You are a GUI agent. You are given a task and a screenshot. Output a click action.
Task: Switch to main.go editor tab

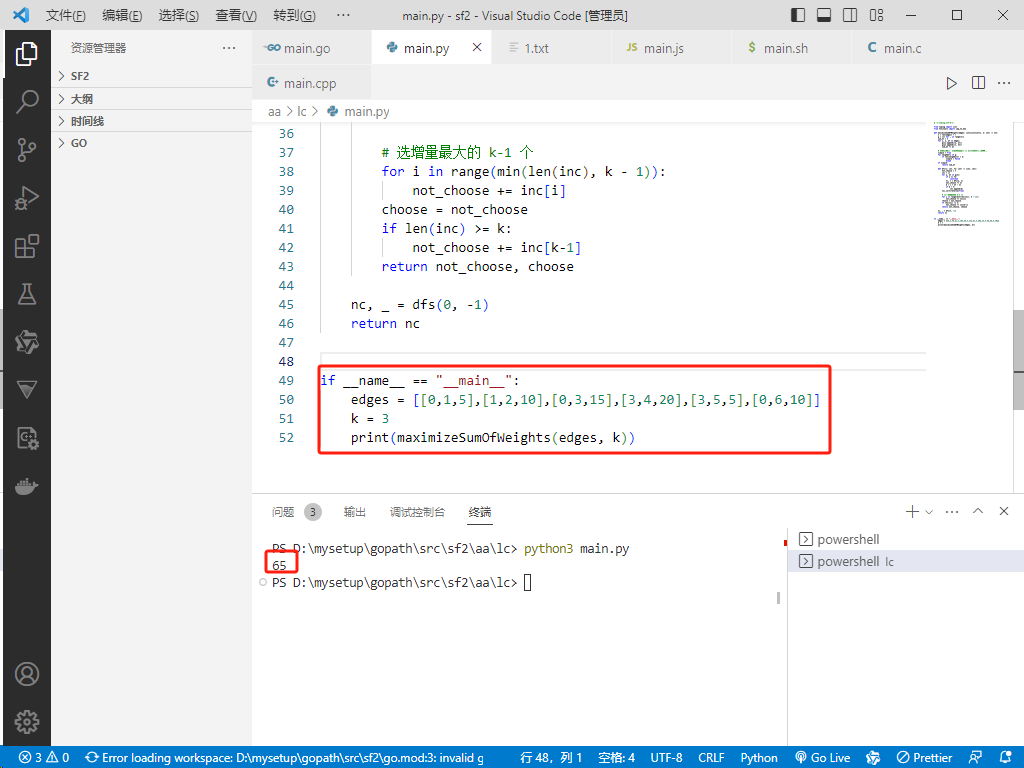tap(312, 48)
